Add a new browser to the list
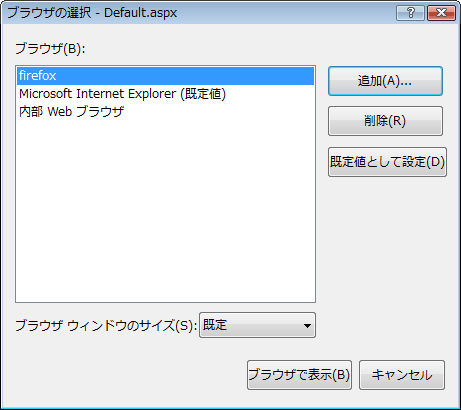Viewport: 461px width, 410px height. (x=385, y=81)
